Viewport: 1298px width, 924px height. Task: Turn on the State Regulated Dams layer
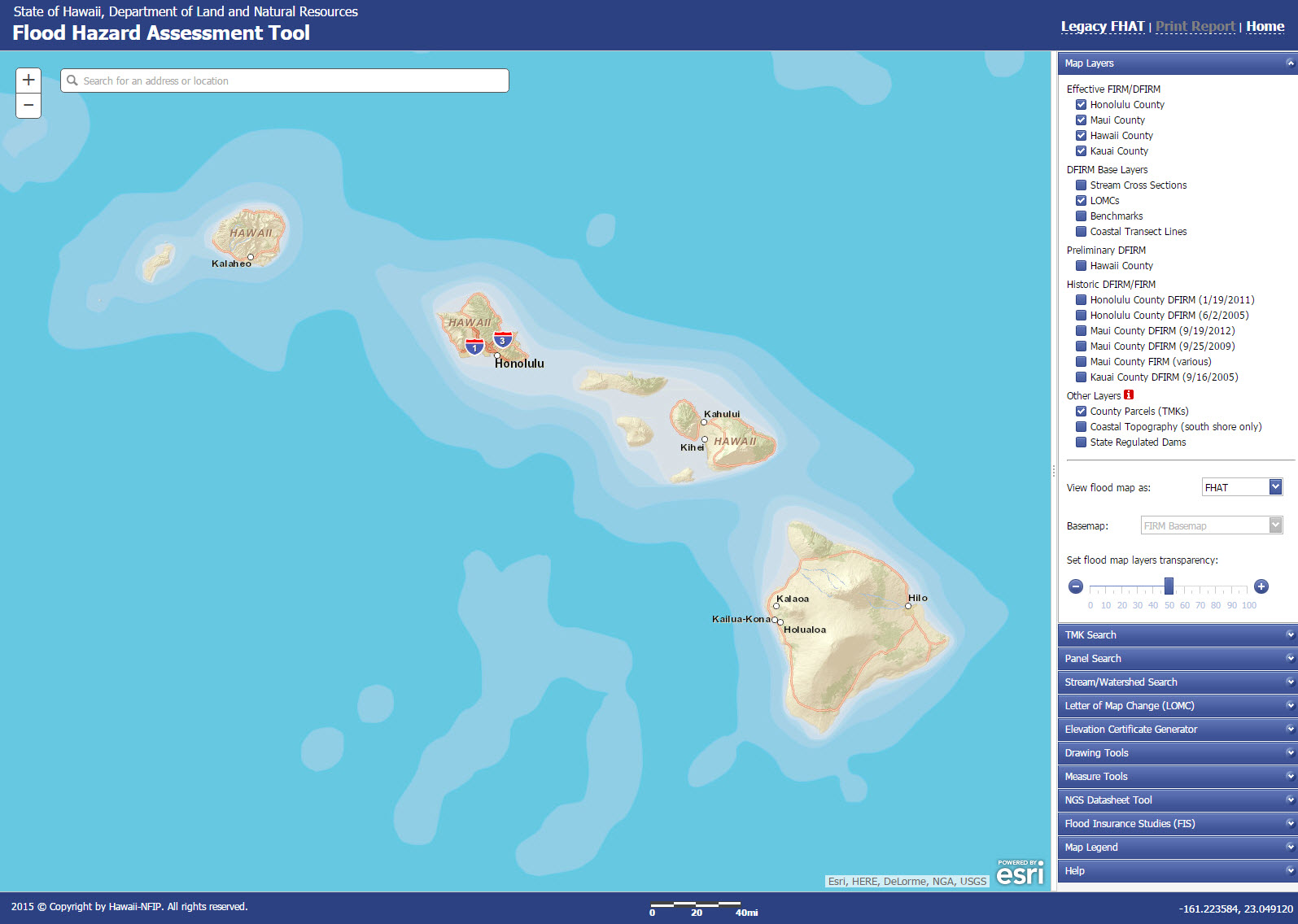(1082, 442)
